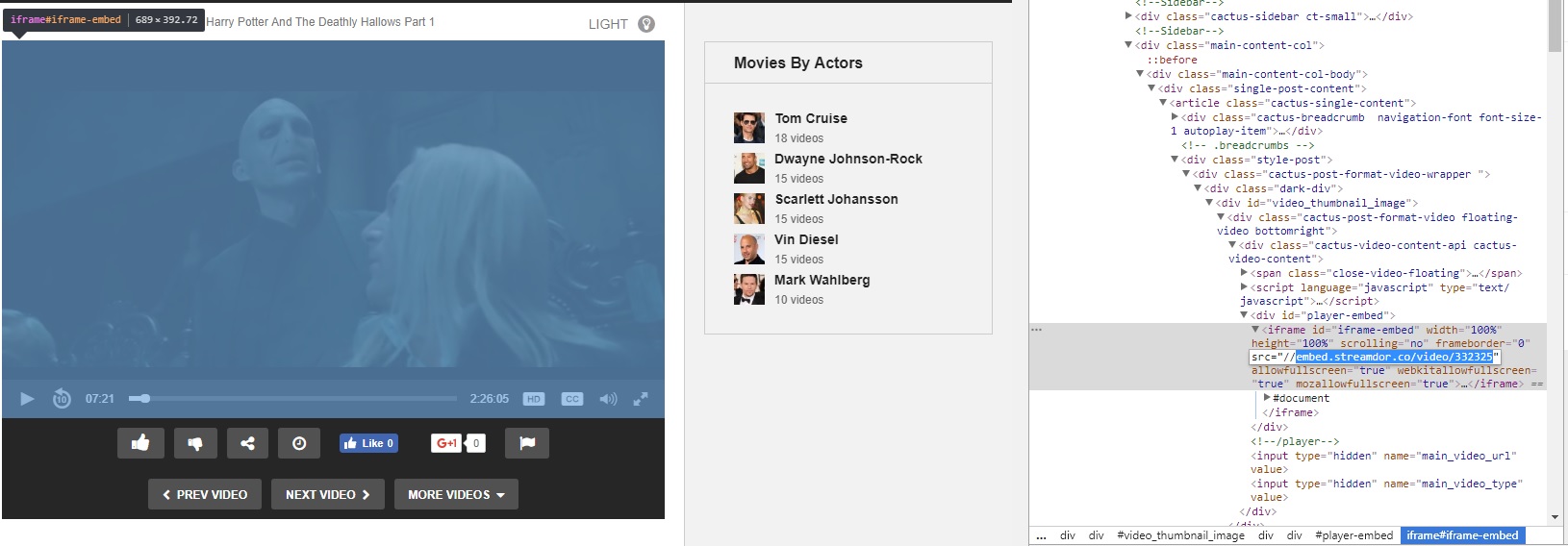Screen dimensions: 1568x546
Task: Collapse the style-post div node
Action: 1175,160
